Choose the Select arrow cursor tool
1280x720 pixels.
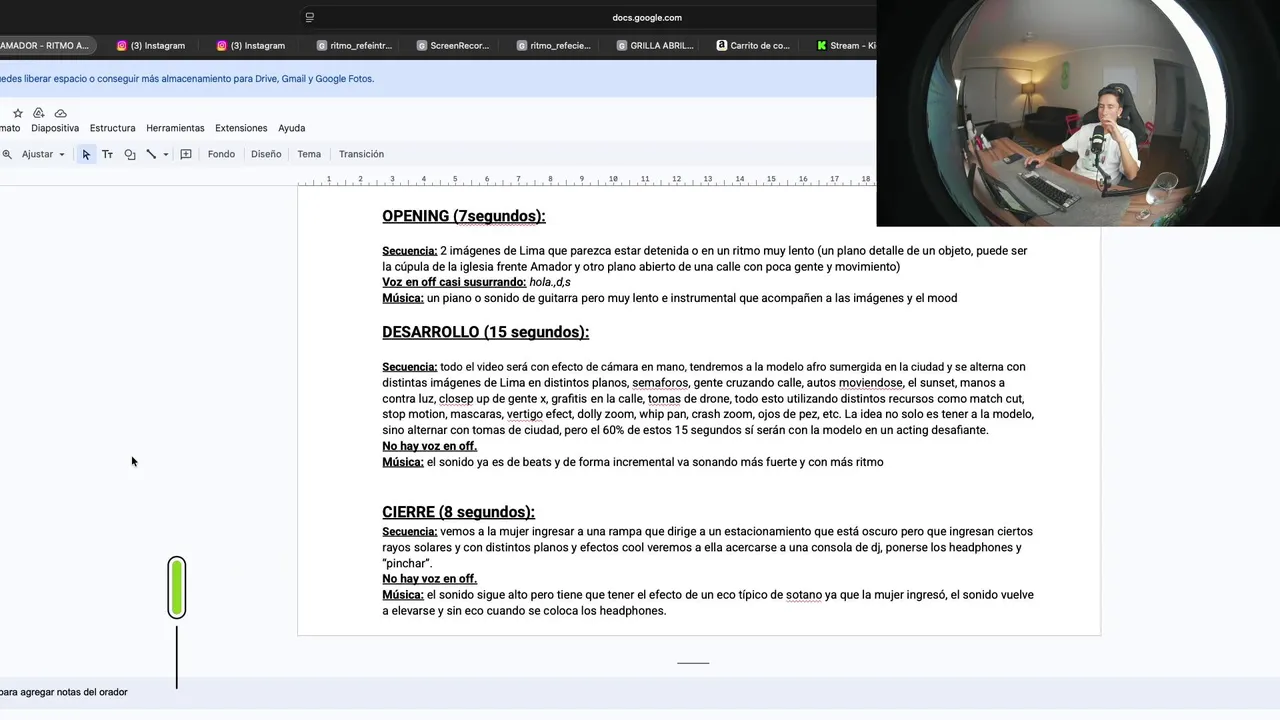[x=86, y=154]
